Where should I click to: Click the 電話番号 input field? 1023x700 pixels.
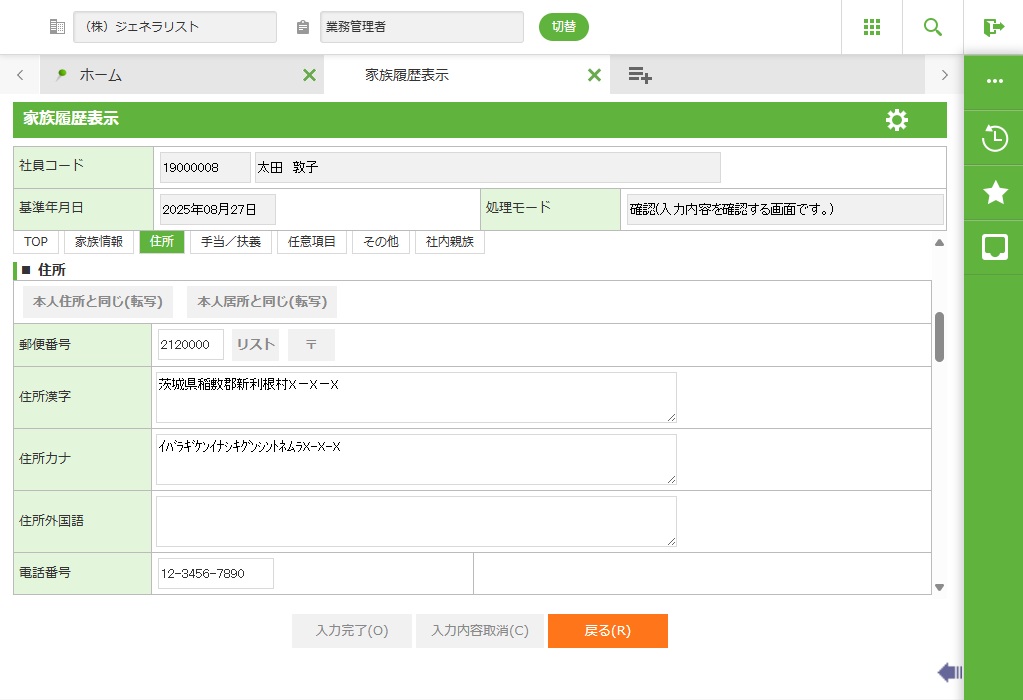[216, 573]
